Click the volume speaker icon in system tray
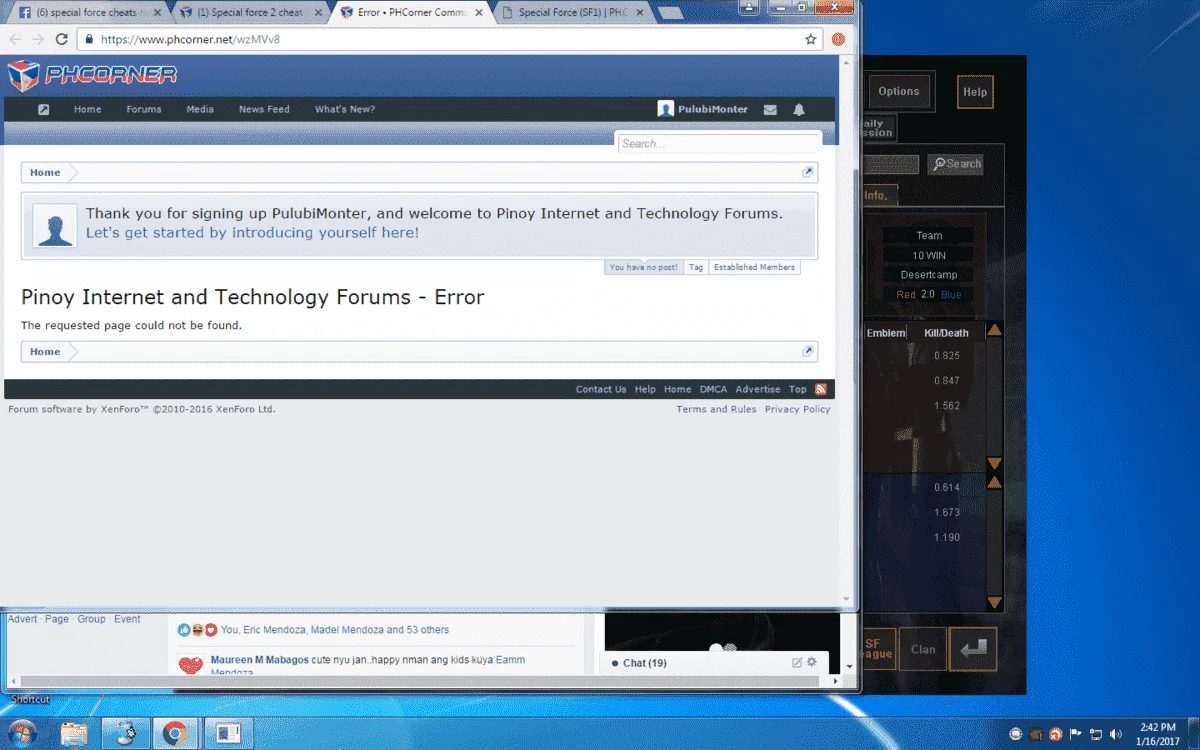The height and width of the screenshot is (750, 1200). tap(1115, 734)
